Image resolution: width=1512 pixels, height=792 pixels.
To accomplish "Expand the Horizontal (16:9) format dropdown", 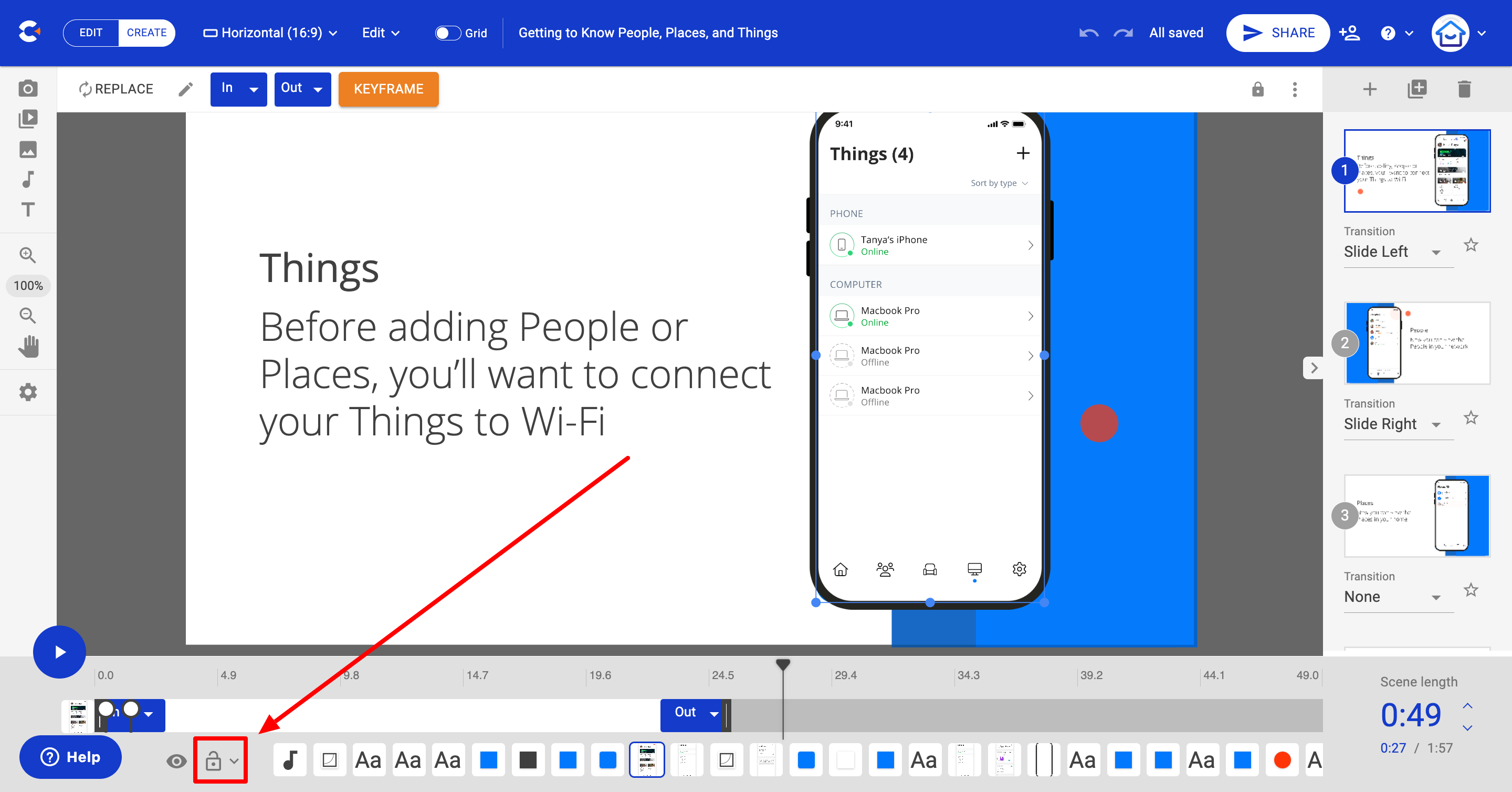I will coord(270,33).
